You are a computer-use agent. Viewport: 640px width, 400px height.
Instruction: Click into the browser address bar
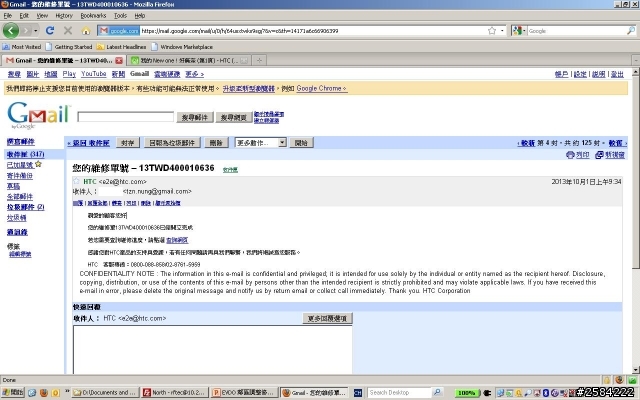pyautogui.click(x=313, y=31)
